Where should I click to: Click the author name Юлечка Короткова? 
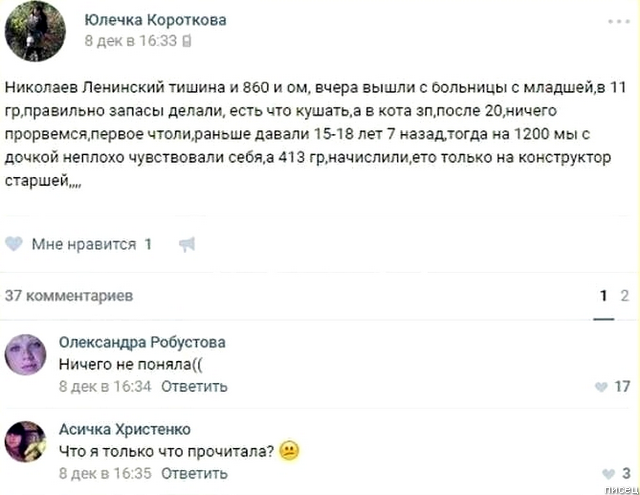154,20
